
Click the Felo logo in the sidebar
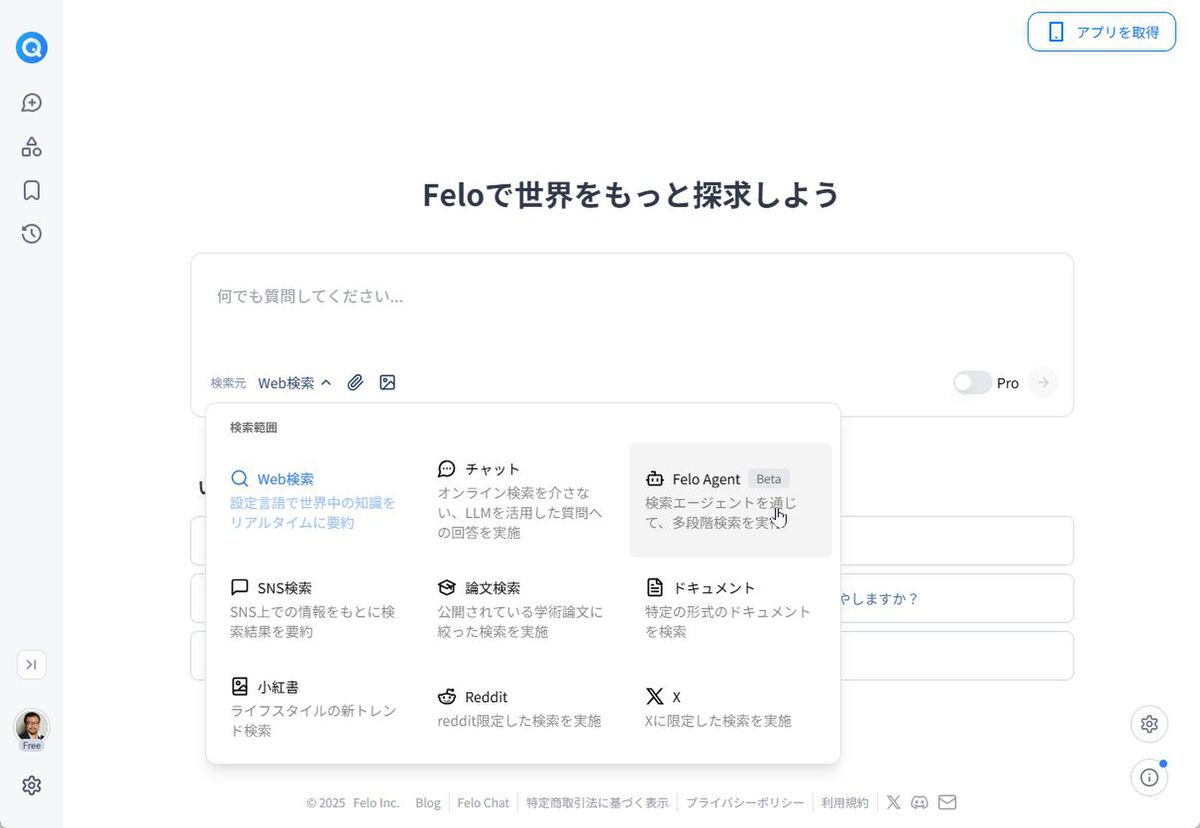(32, 47)
